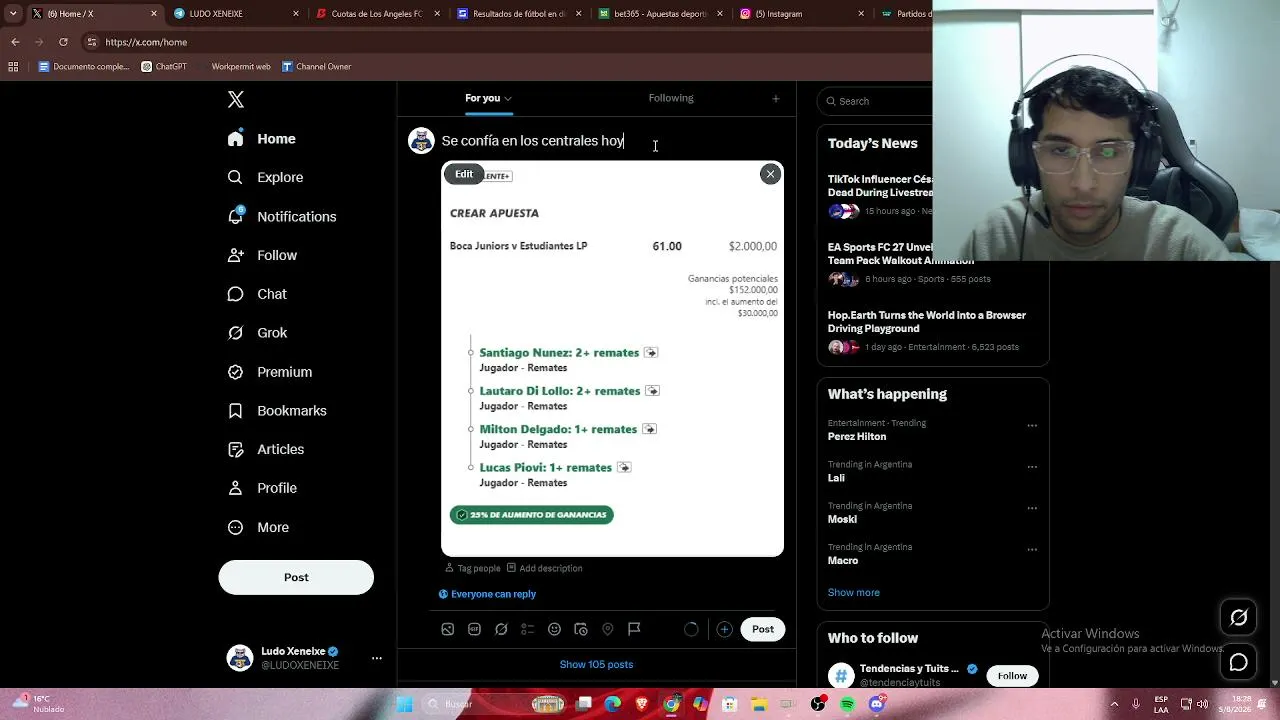The height and width of the screenshot is (720, 1280).
Task: Click the Post button in the composer
Action: [x=763, y=629]
